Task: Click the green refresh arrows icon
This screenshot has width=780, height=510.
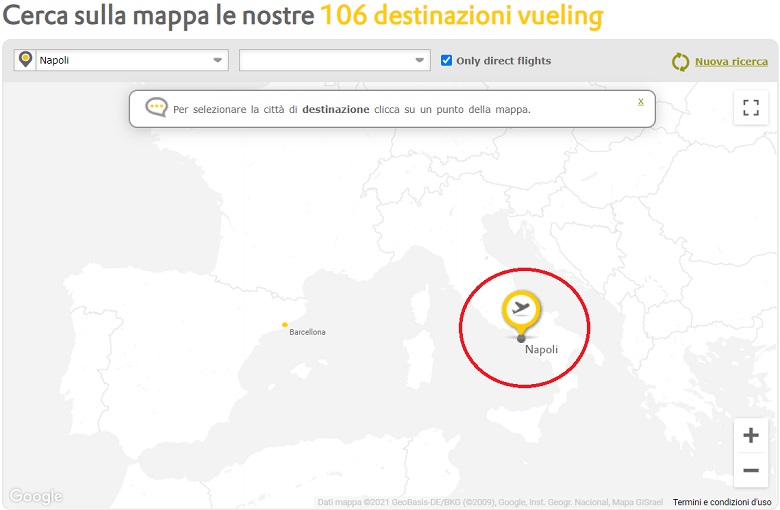Action: (x=680, y=62)
